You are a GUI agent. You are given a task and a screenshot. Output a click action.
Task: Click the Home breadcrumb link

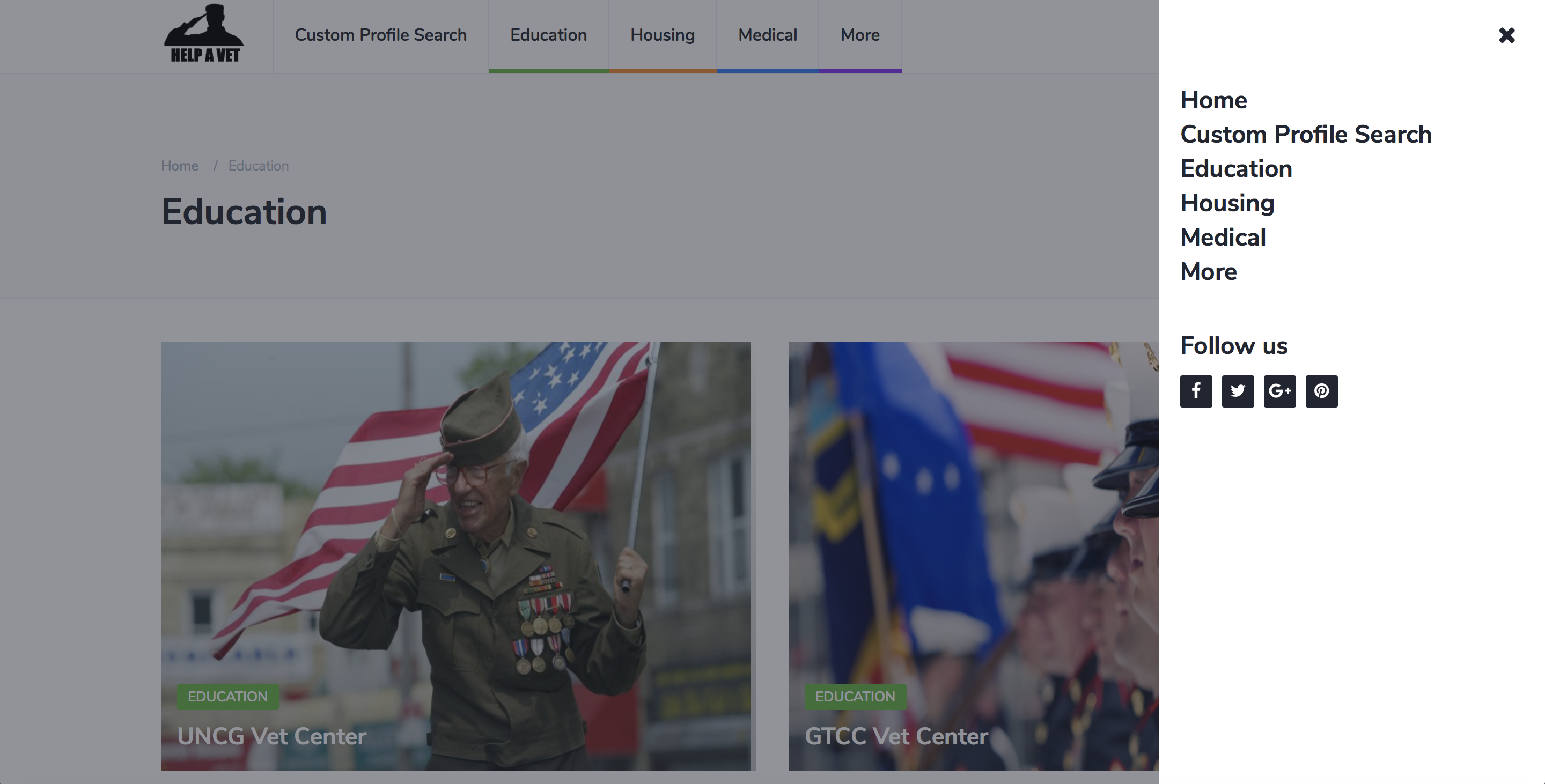point(179,166)
